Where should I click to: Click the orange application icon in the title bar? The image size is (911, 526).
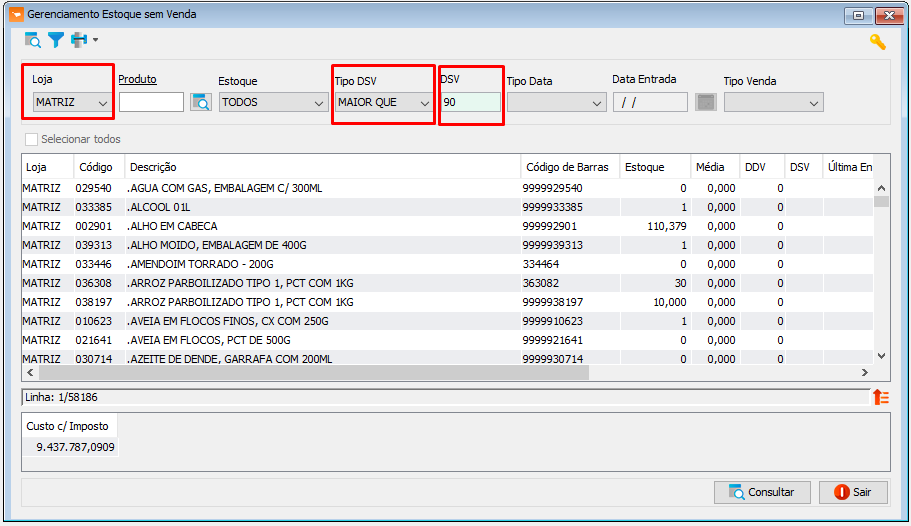(x=16, y=14)
